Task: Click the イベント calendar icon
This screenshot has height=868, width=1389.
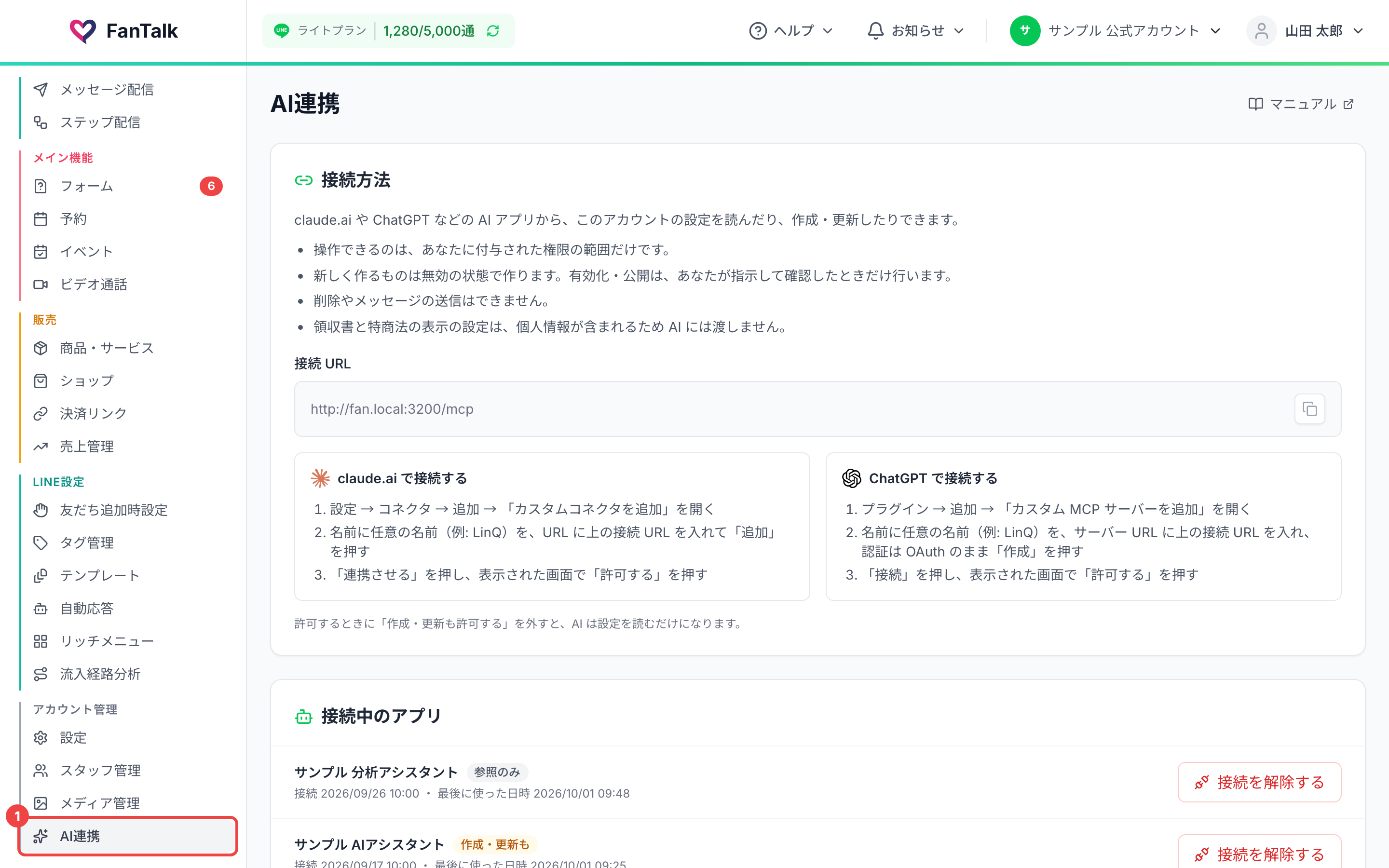Action: 40,251
